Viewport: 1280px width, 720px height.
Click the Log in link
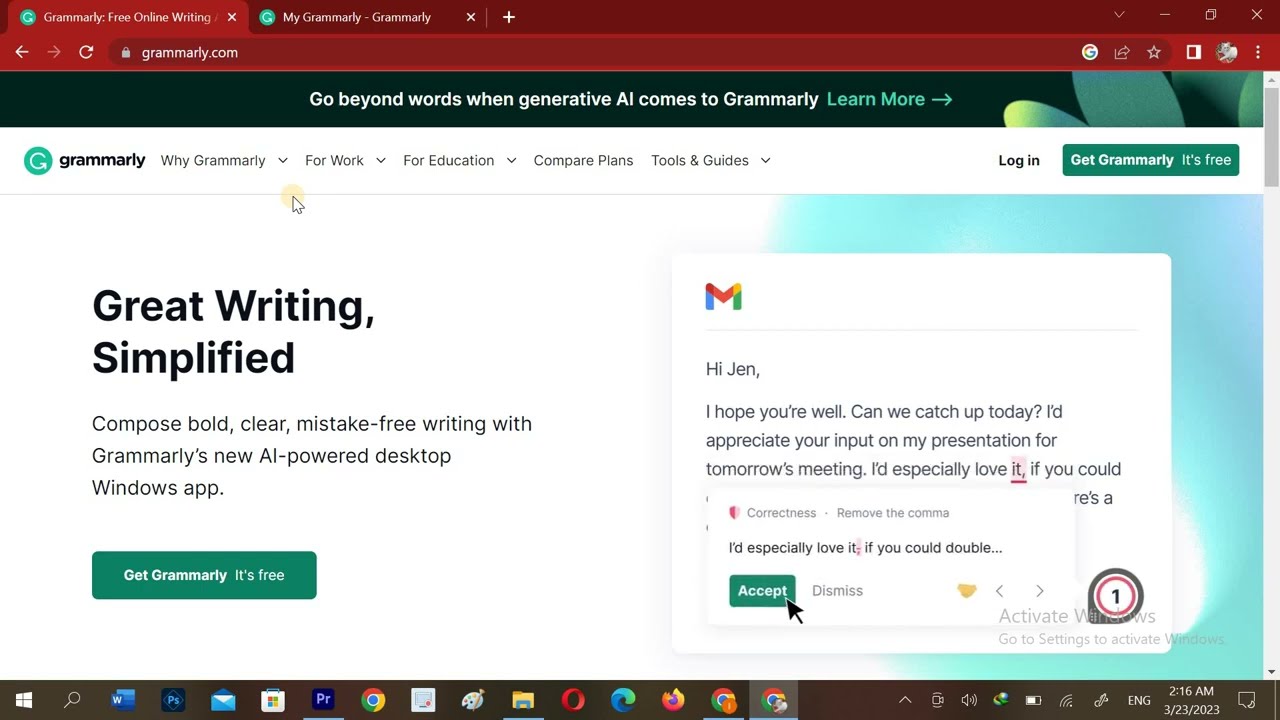tap(1019, 160)
